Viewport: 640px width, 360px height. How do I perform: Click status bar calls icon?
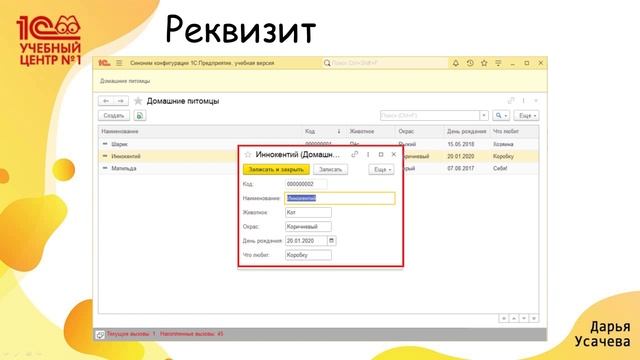click(x=100, y=335)
